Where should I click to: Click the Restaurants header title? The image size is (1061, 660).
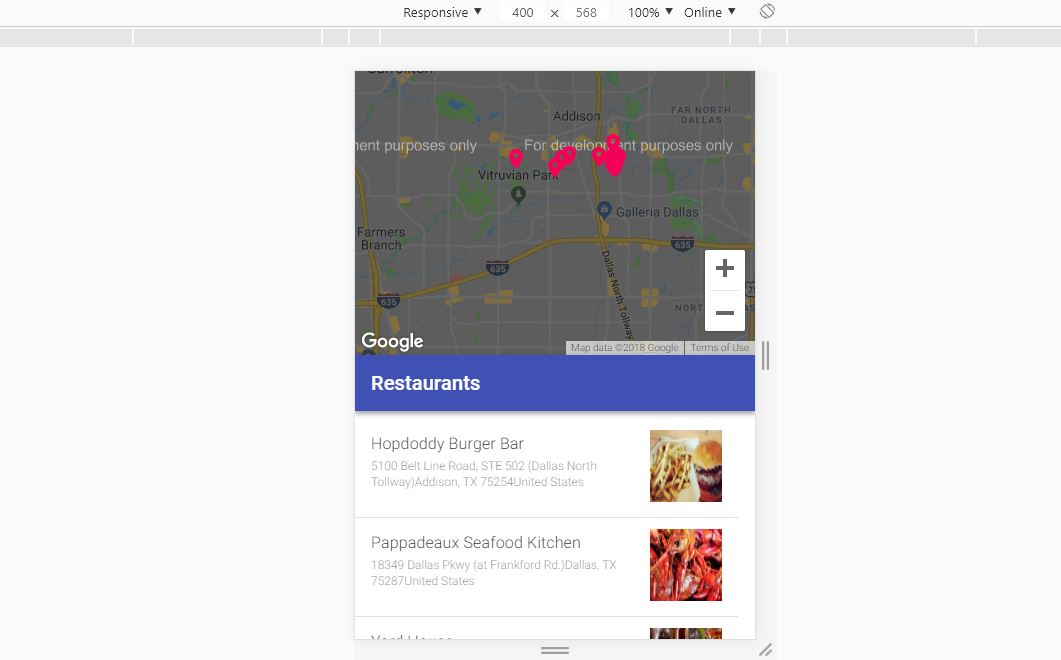click(426, 383)
